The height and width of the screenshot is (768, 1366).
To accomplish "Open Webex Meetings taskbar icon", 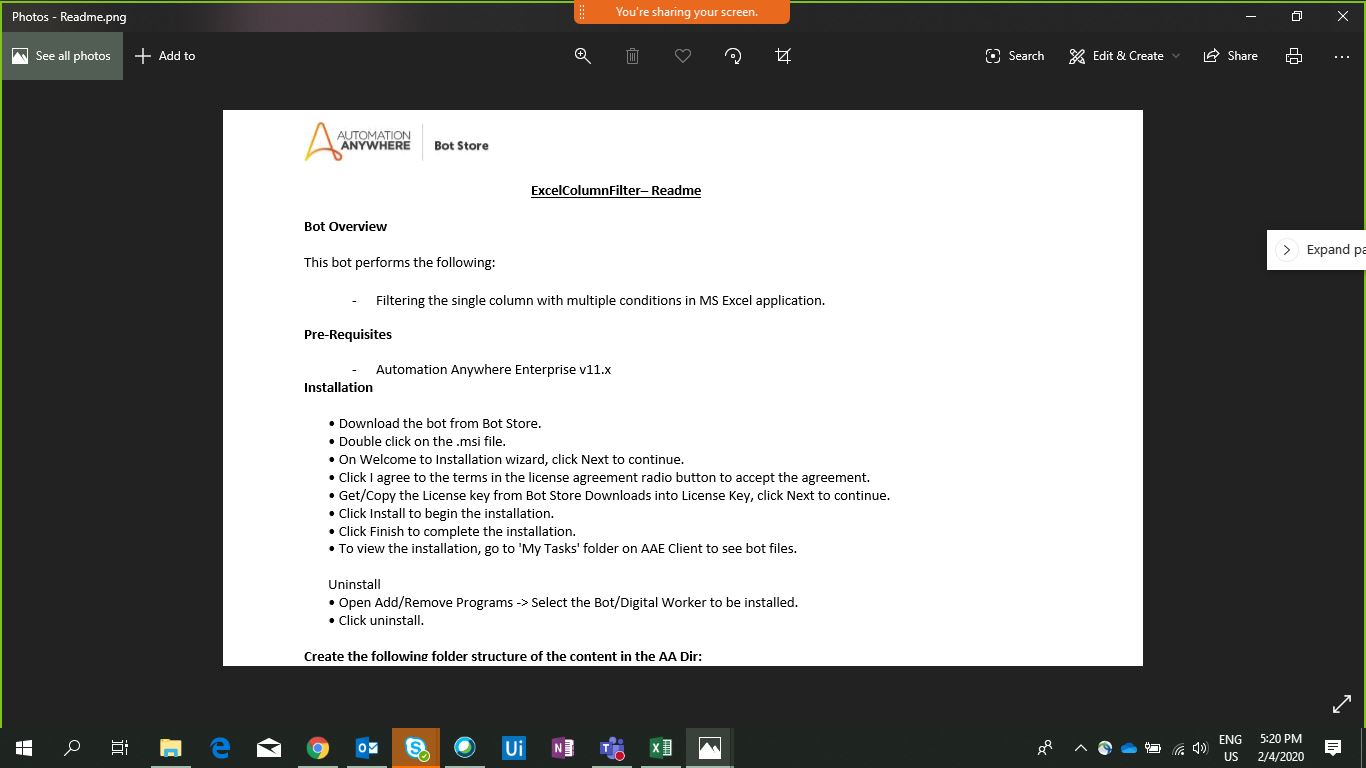I will click(465, 748).
